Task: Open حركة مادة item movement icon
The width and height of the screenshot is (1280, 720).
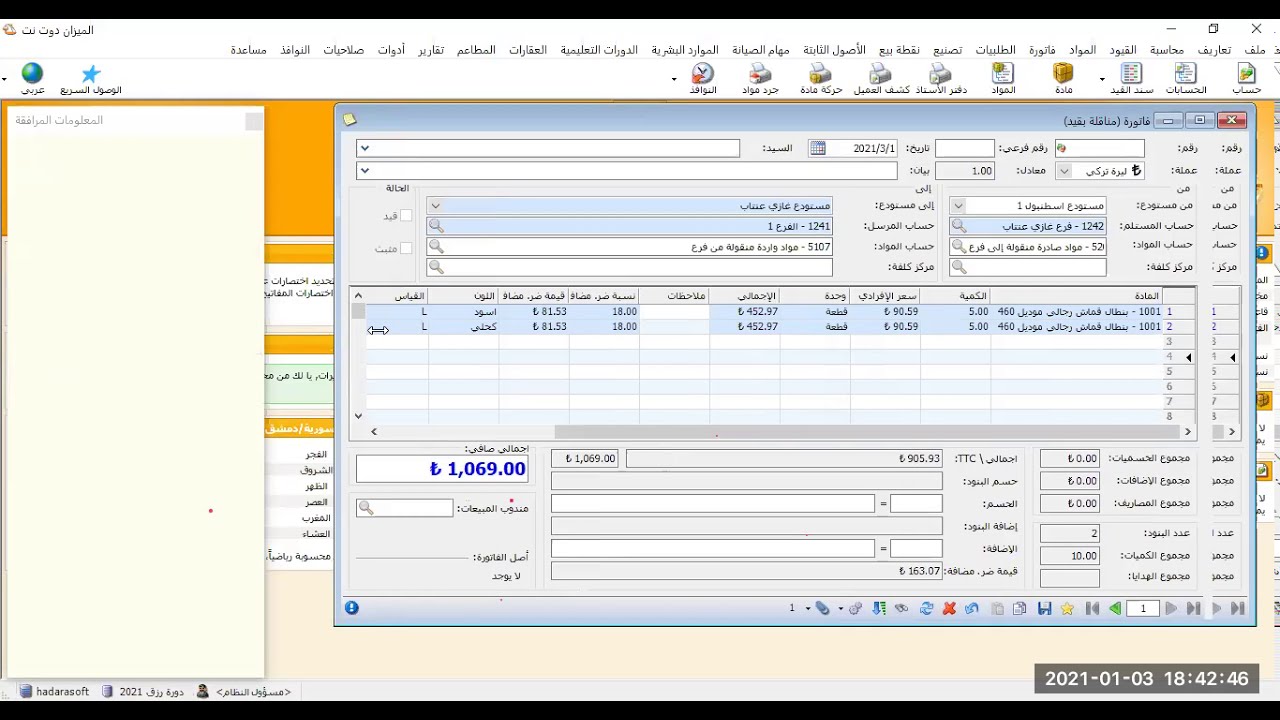Action: click(x=821, y=78)
